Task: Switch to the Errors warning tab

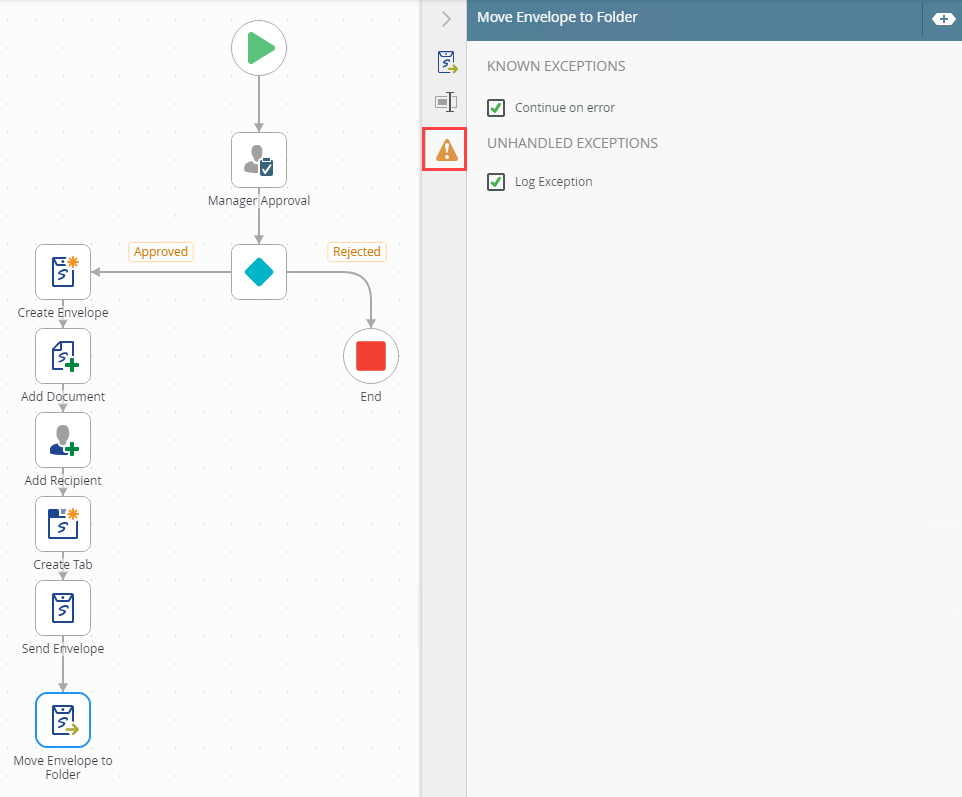Action: pos(446,149)
